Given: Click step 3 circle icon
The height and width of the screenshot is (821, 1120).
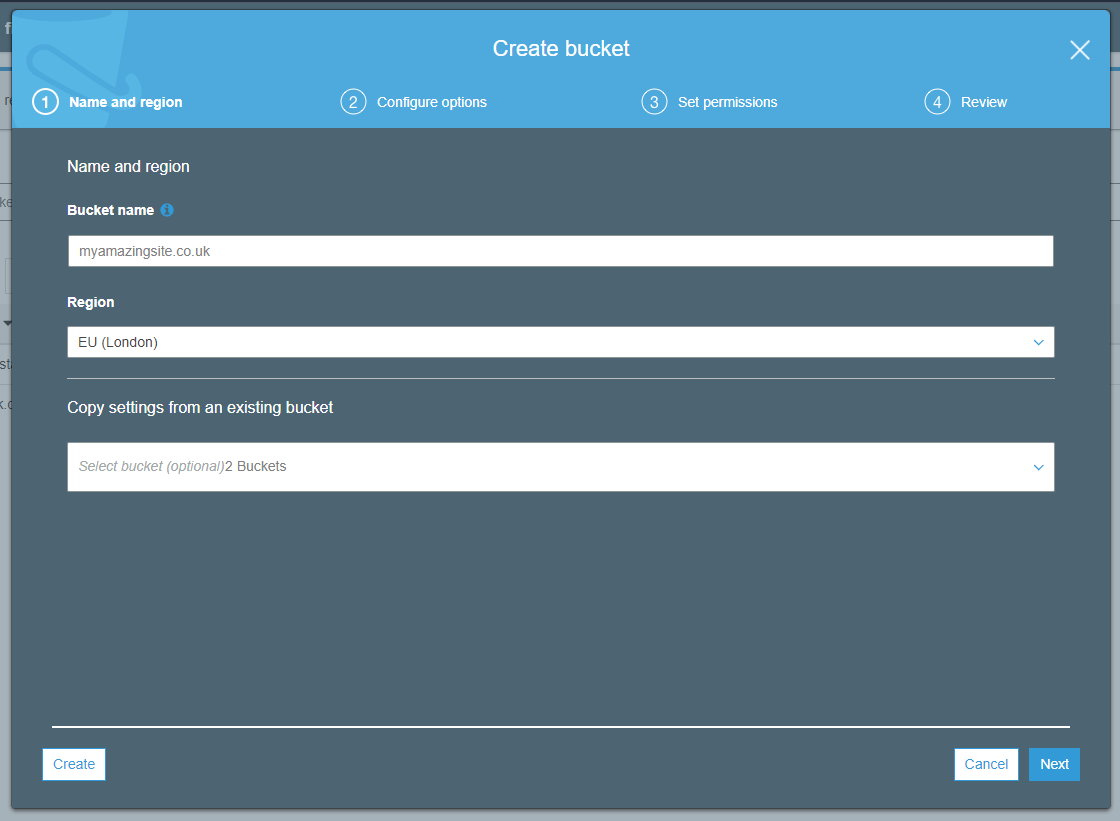Looking at the screenshot, I should [x=654, y=102].
